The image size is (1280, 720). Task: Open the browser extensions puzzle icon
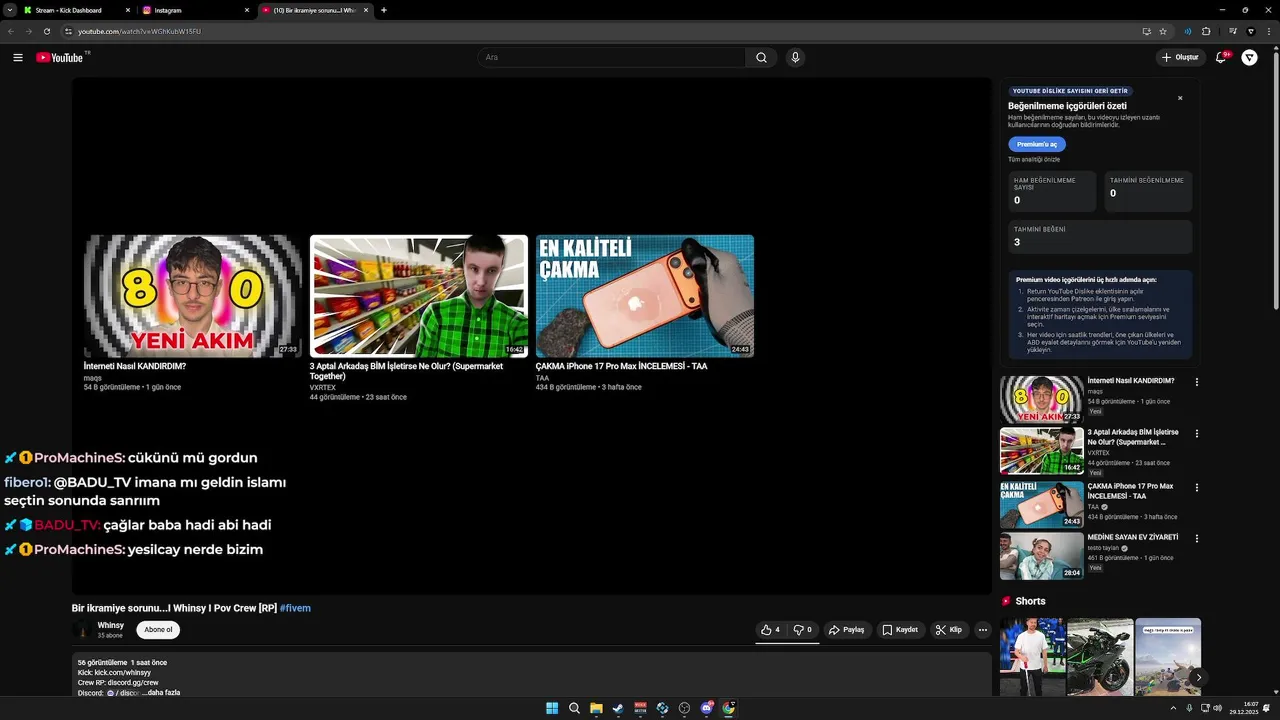tap(1206, 31)
